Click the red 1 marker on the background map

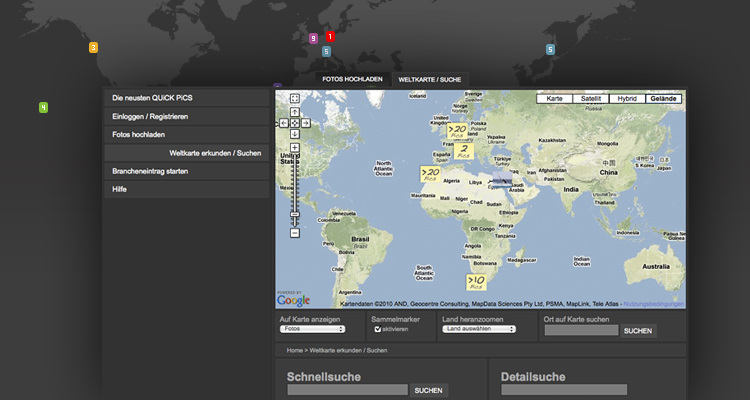pyautogui.click(x=330, y=36)
